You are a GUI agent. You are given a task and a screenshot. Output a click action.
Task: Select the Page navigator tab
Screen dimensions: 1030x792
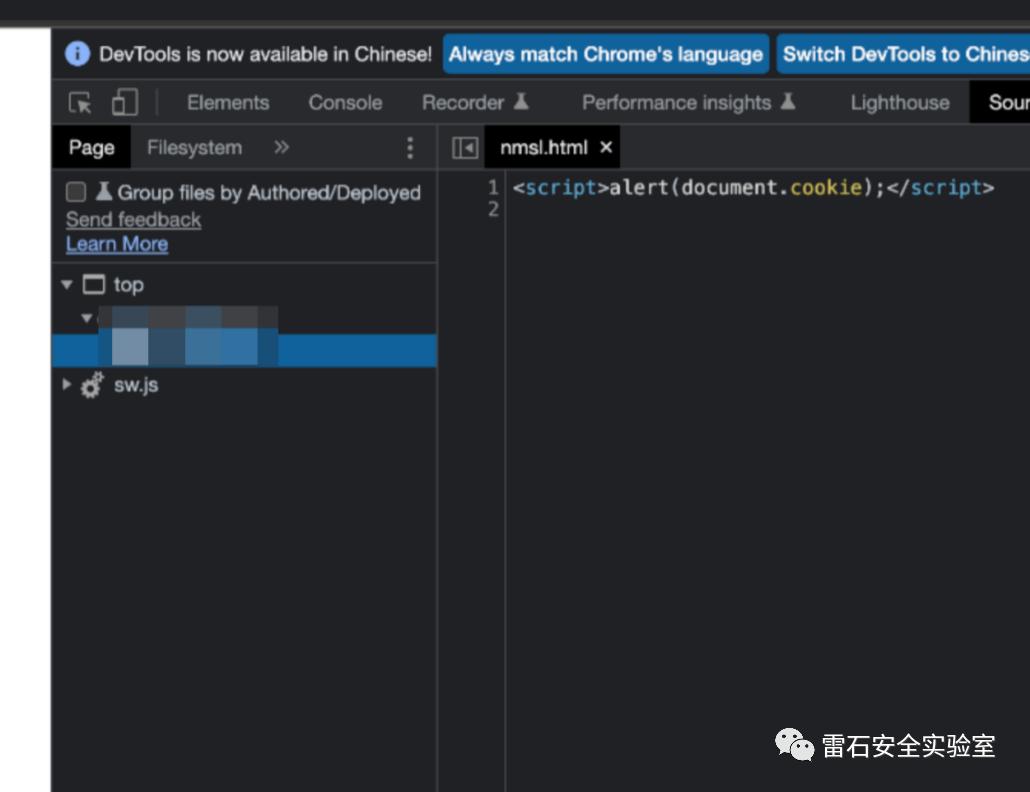click(x=91, y=147)
